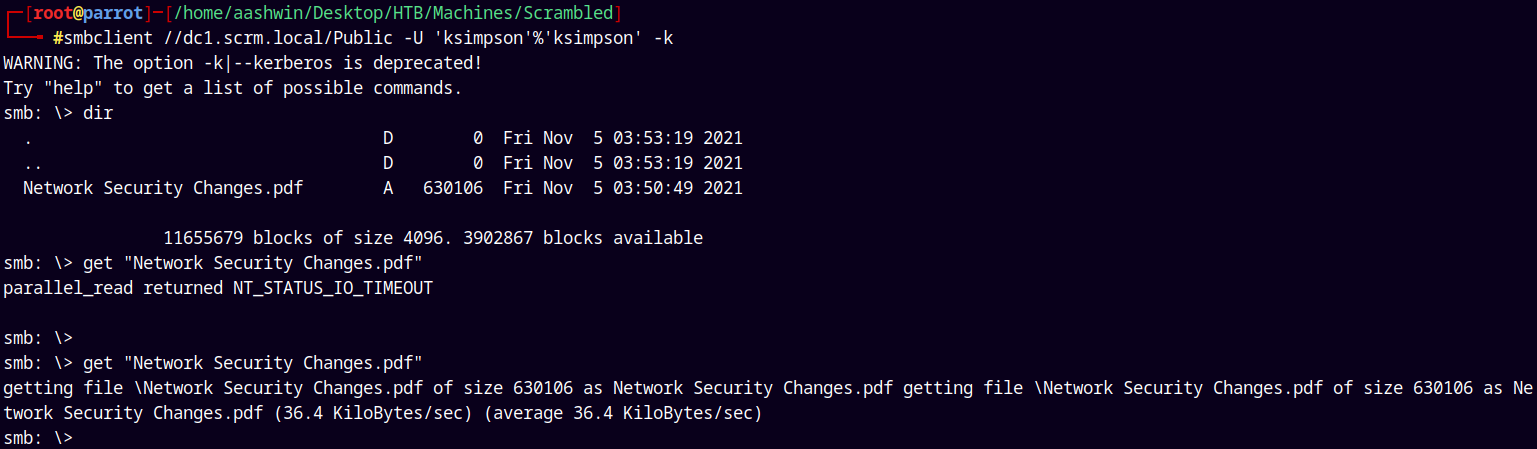Click the timestamp 03:50:49 2021
Screen dimensions: 1537x449
pyautogui.click(x=678, y=188)
